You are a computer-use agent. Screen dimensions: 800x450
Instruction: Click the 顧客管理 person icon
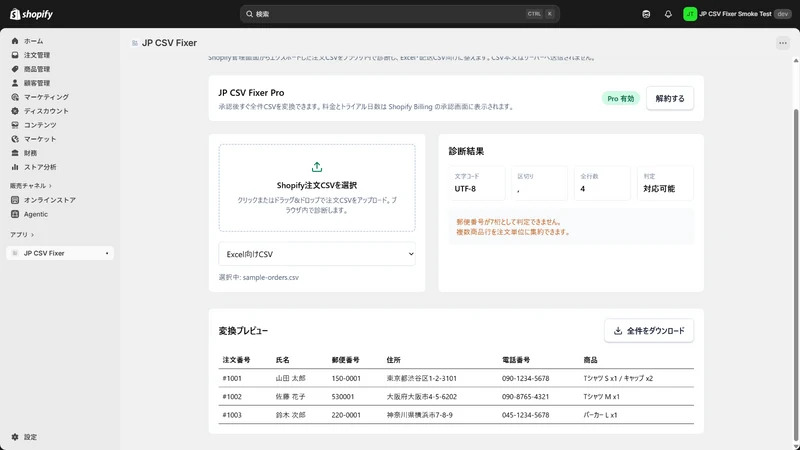tap(15, 83)
